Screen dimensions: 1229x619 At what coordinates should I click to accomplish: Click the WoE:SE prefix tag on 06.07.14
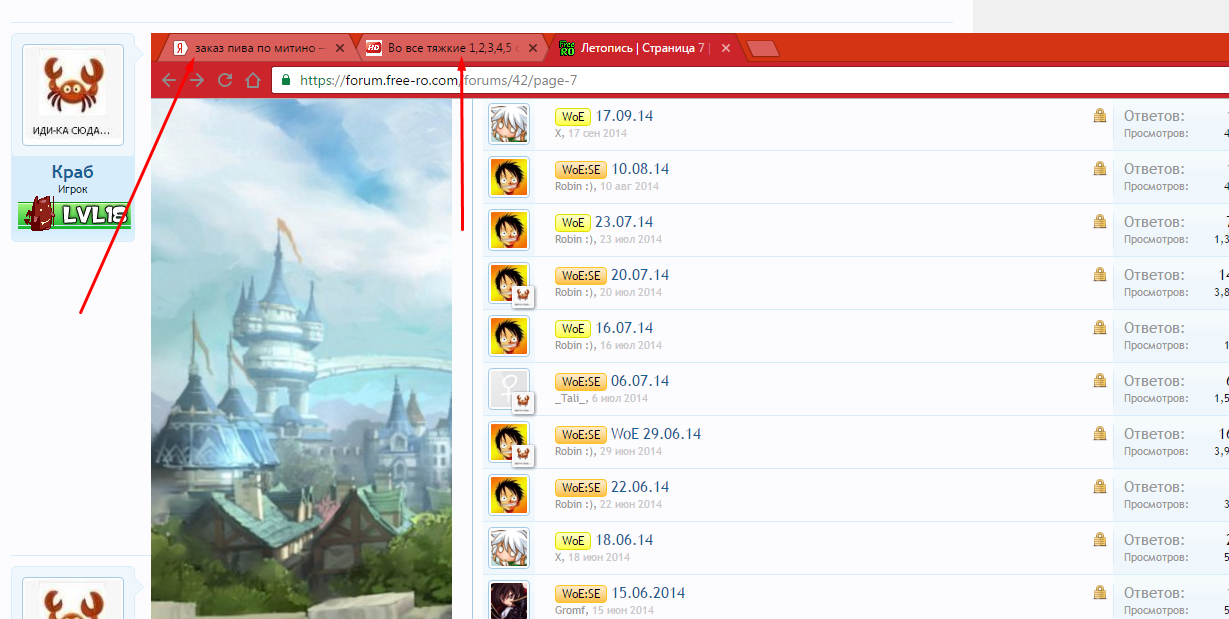[x=581, y=382]
